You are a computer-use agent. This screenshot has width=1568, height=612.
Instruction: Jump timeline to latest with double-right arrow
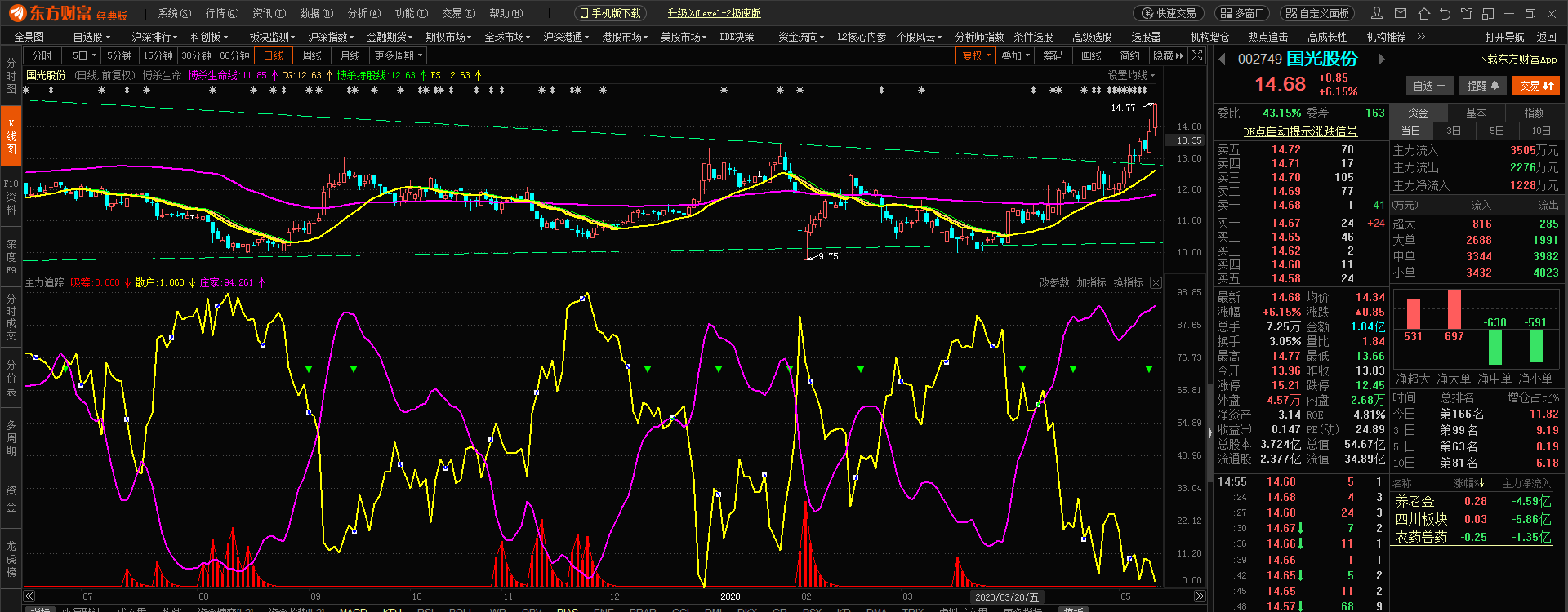tap(1200, 596)
